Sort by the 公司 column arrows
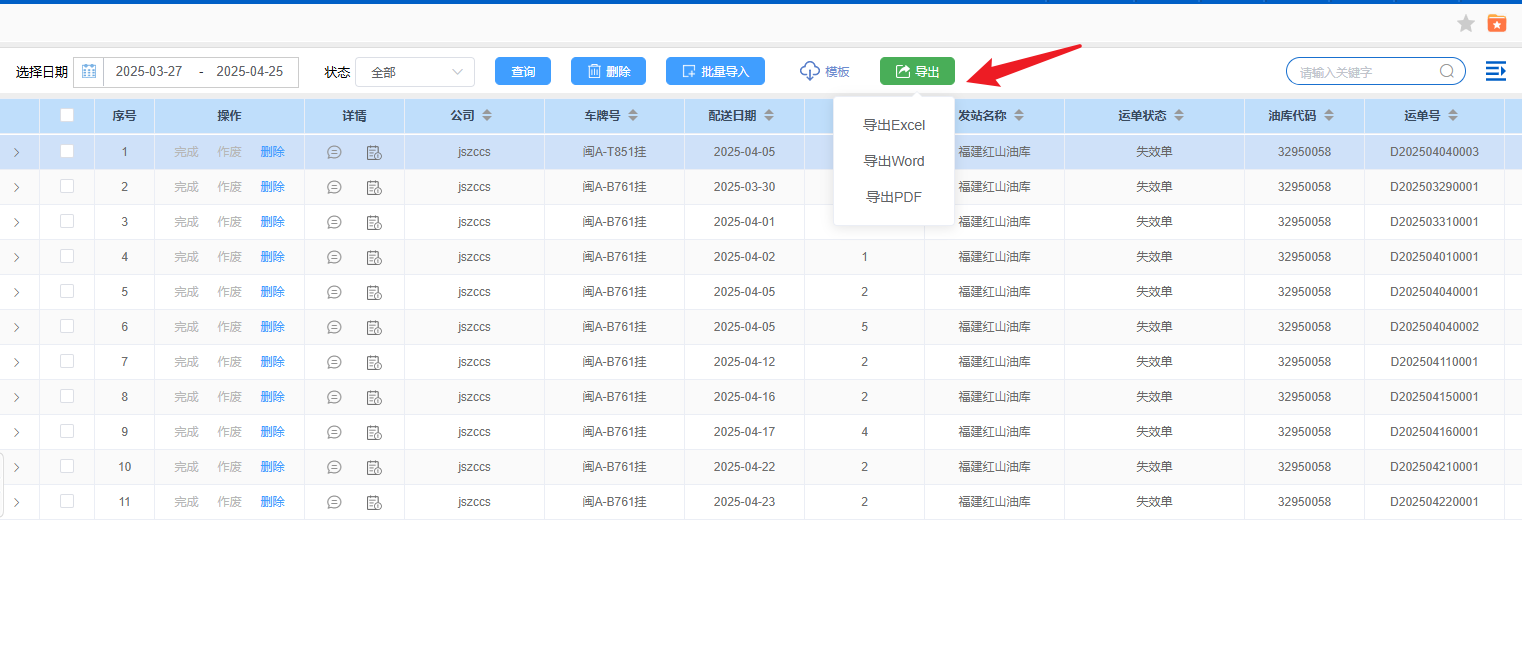1522x646 pixels. click(x=487, y=116)
